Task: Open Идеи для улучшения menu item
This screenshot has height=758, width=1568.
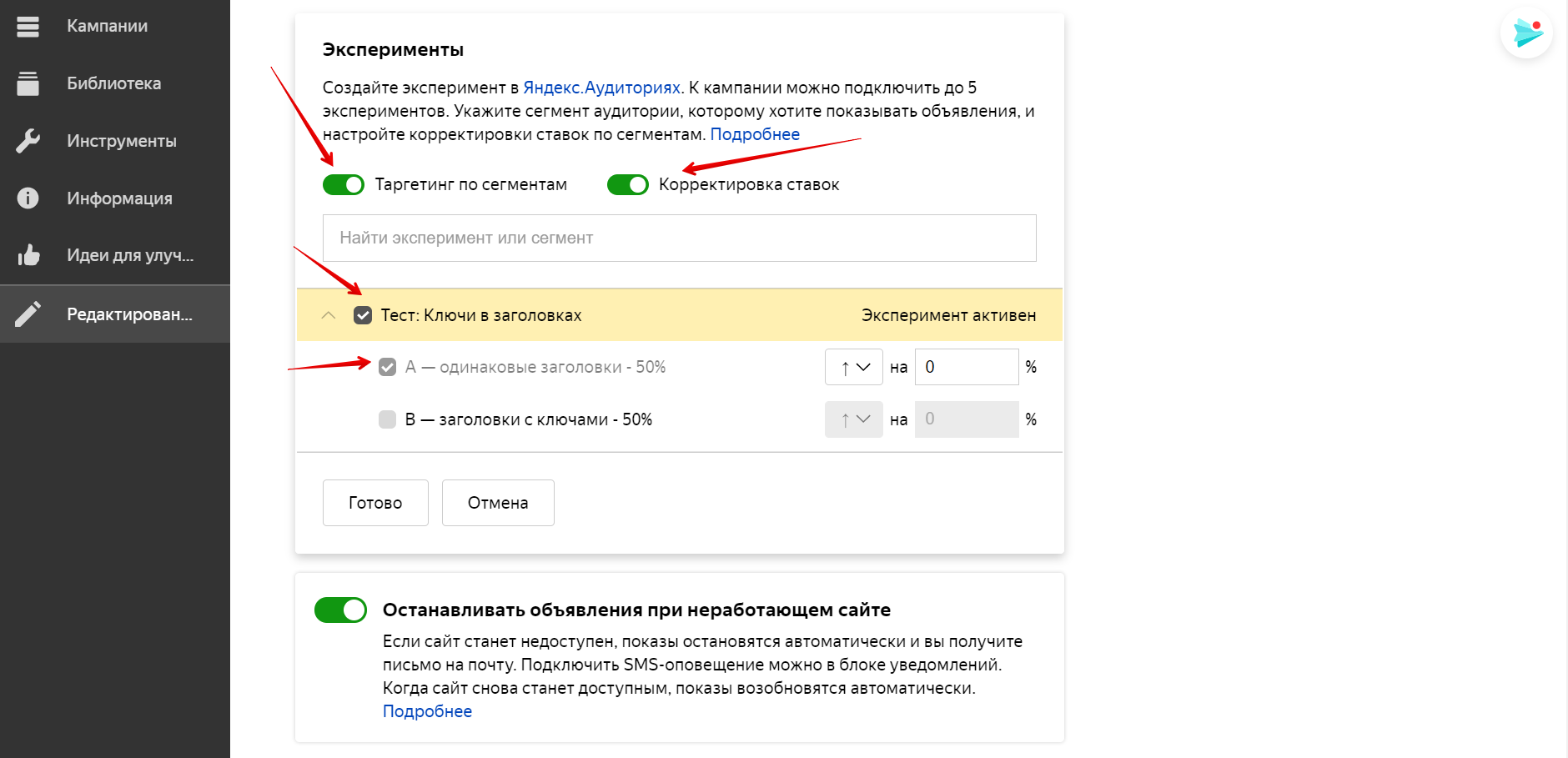Action: click(x=130, y=255)
